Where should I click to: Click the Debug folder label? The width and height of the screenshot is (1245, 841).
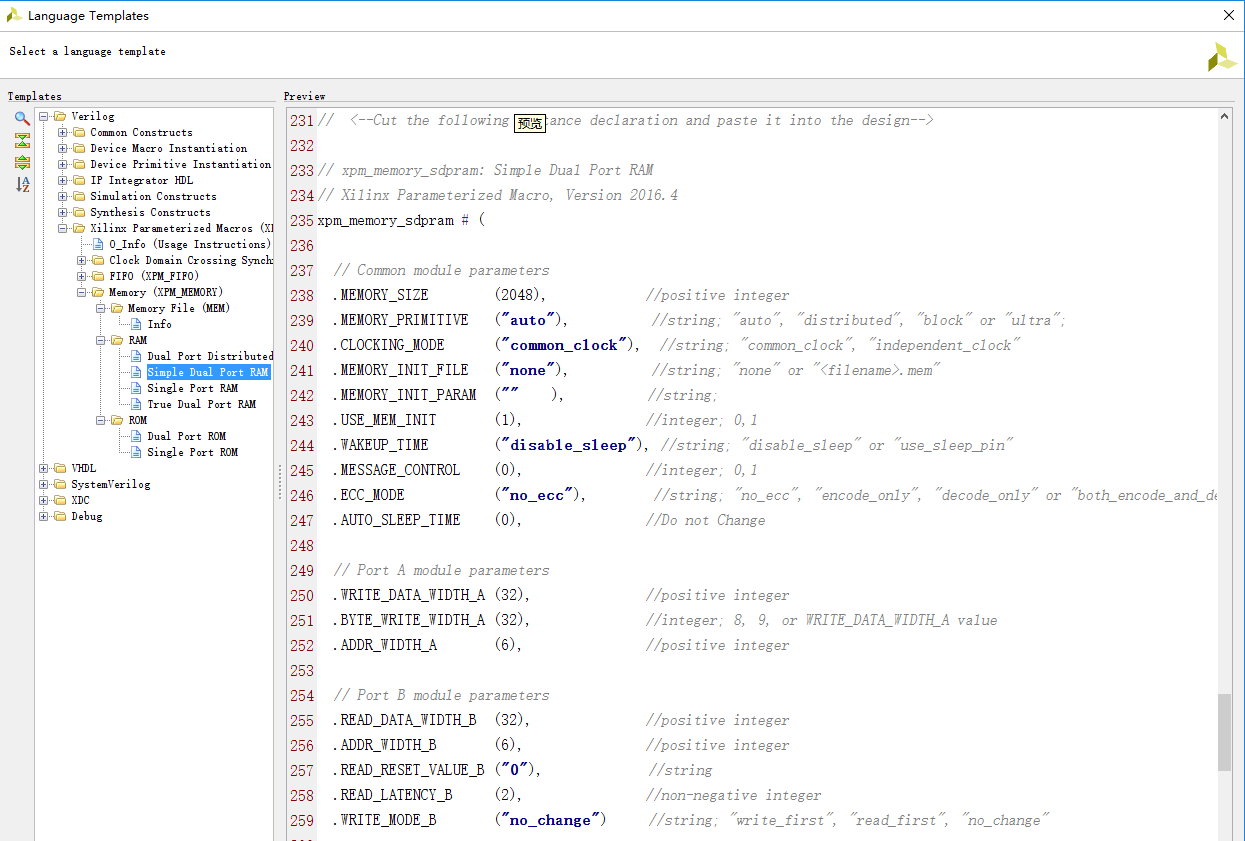(x=86, y=517)
